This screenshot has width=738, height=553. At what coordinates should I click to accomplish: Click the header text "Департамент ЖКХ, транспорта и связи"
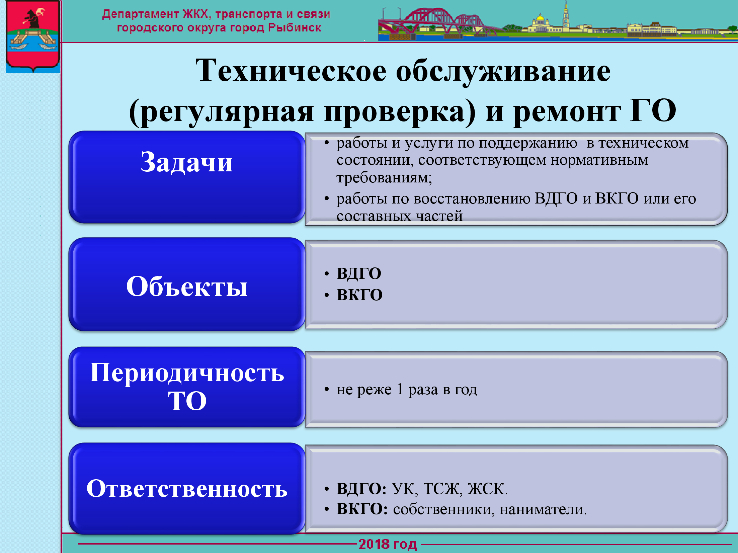(x=216, y=14)
